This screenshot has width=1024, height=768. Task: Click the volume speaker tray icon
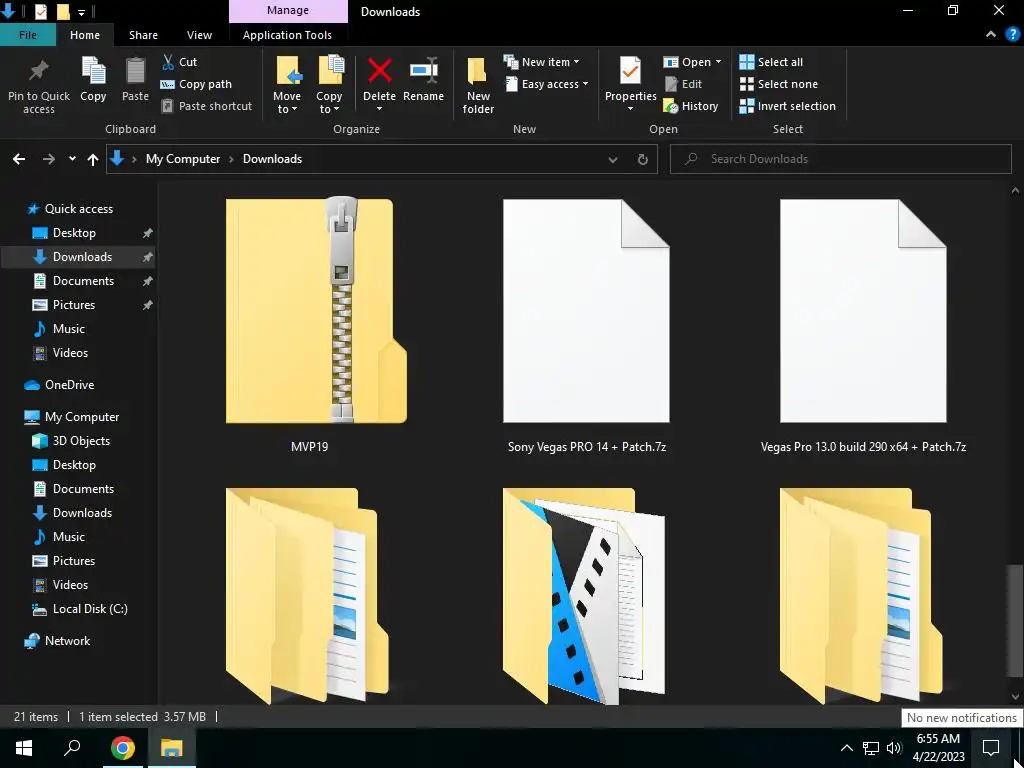[894, 748]
